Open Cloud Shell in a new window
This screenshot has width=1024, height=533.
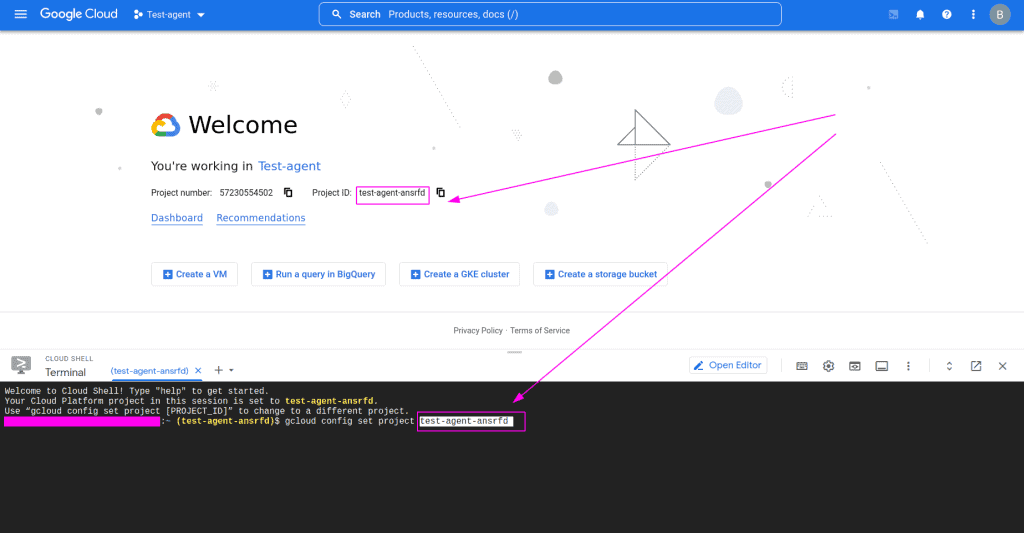pyautogui.click(x=976, y=366)
